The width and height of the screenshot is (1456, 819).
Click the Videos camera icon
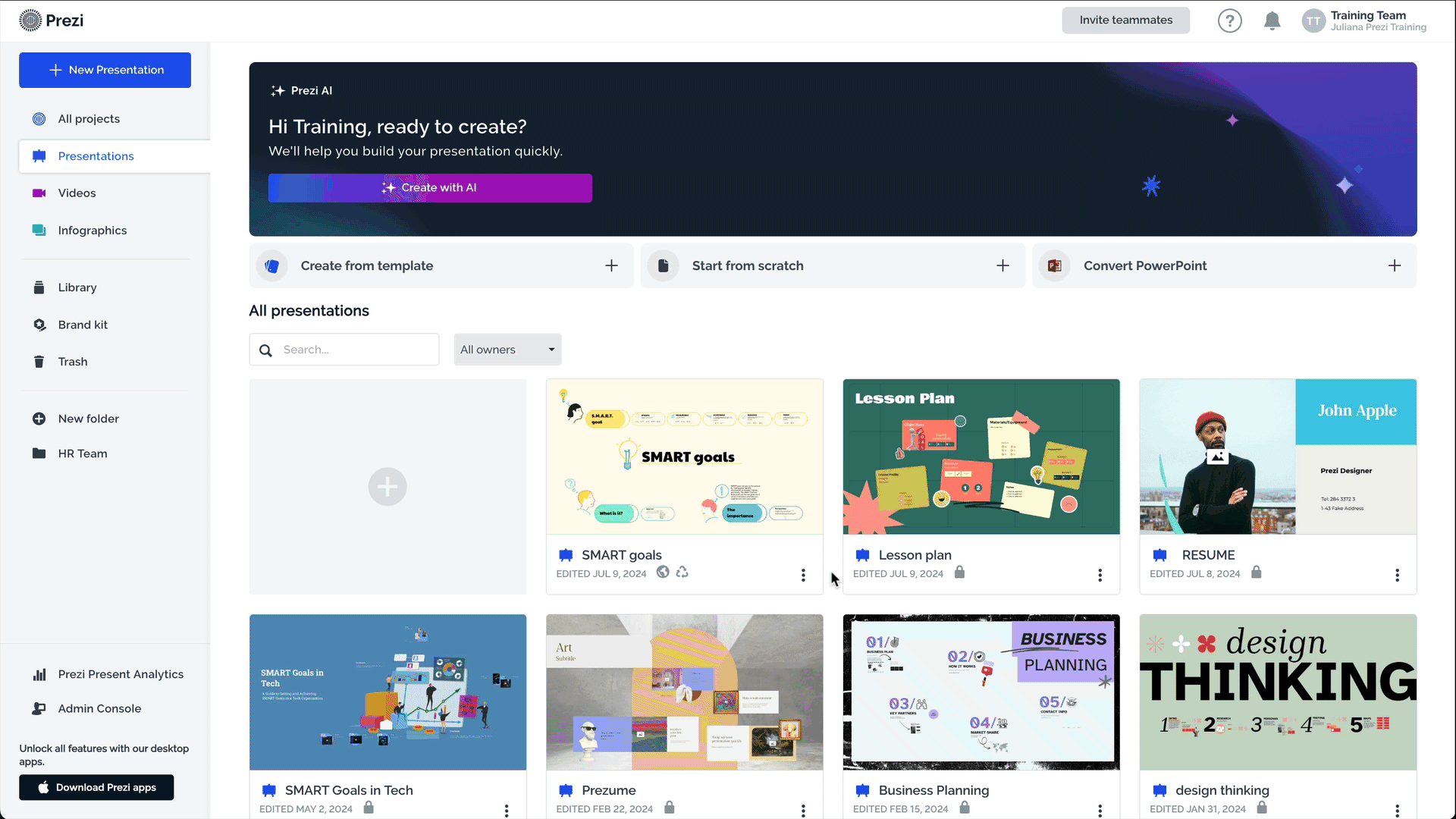point(39,193)
